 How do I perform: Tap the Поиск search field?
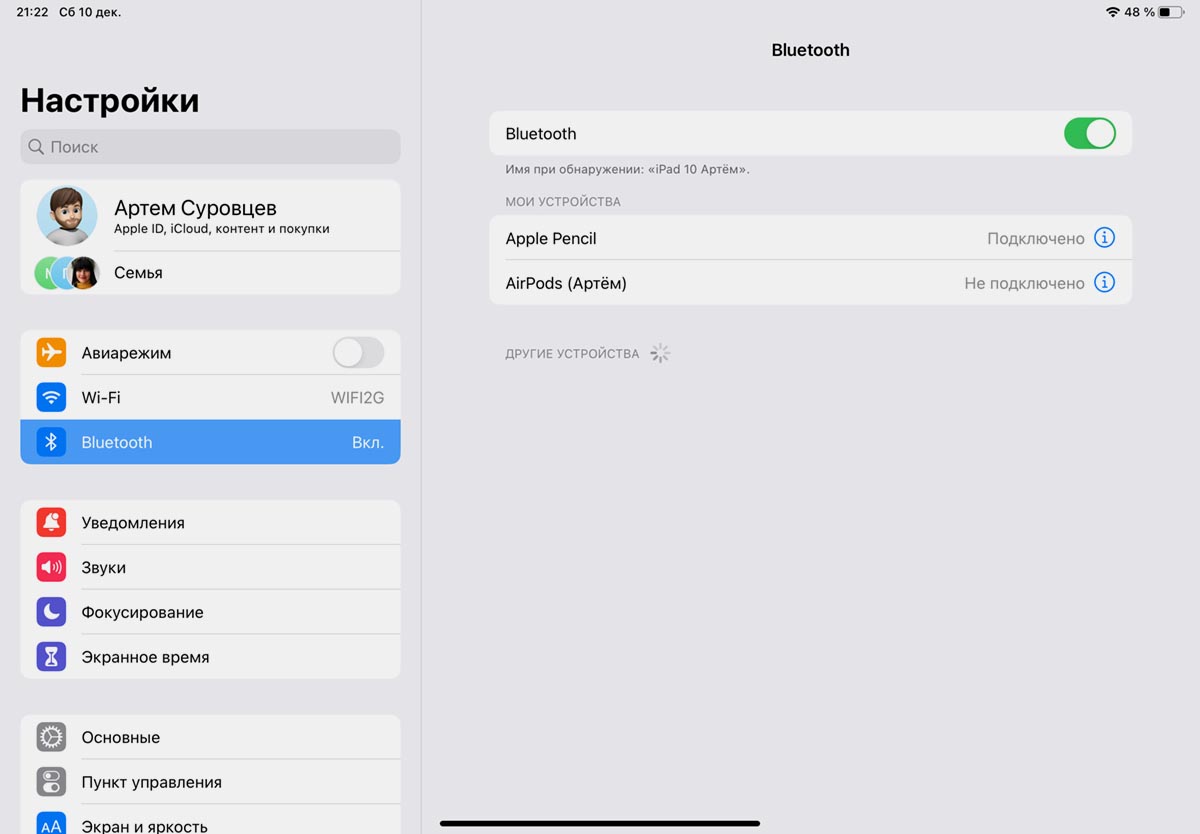[210, 147]
